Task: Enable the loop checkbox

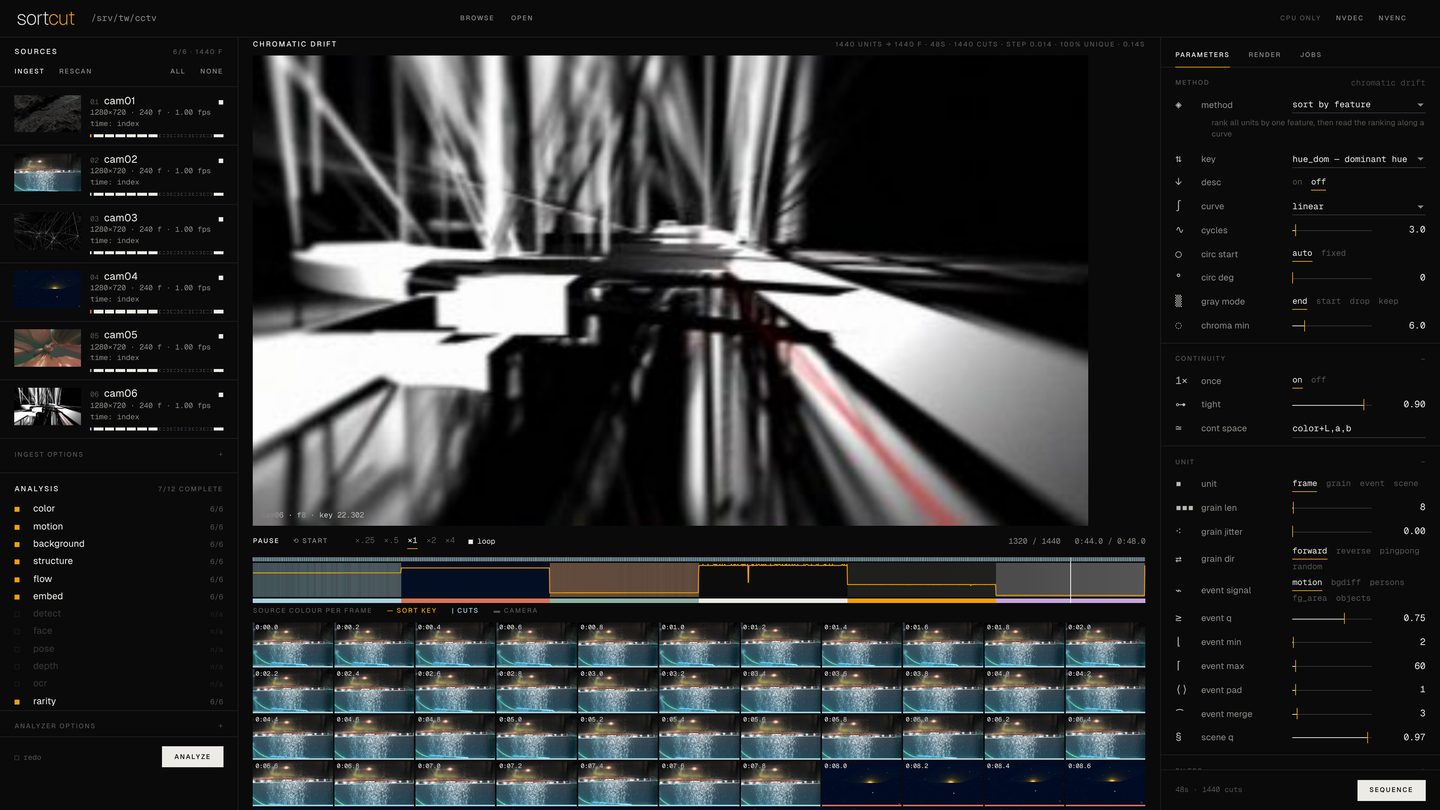Action: [471, 542]
